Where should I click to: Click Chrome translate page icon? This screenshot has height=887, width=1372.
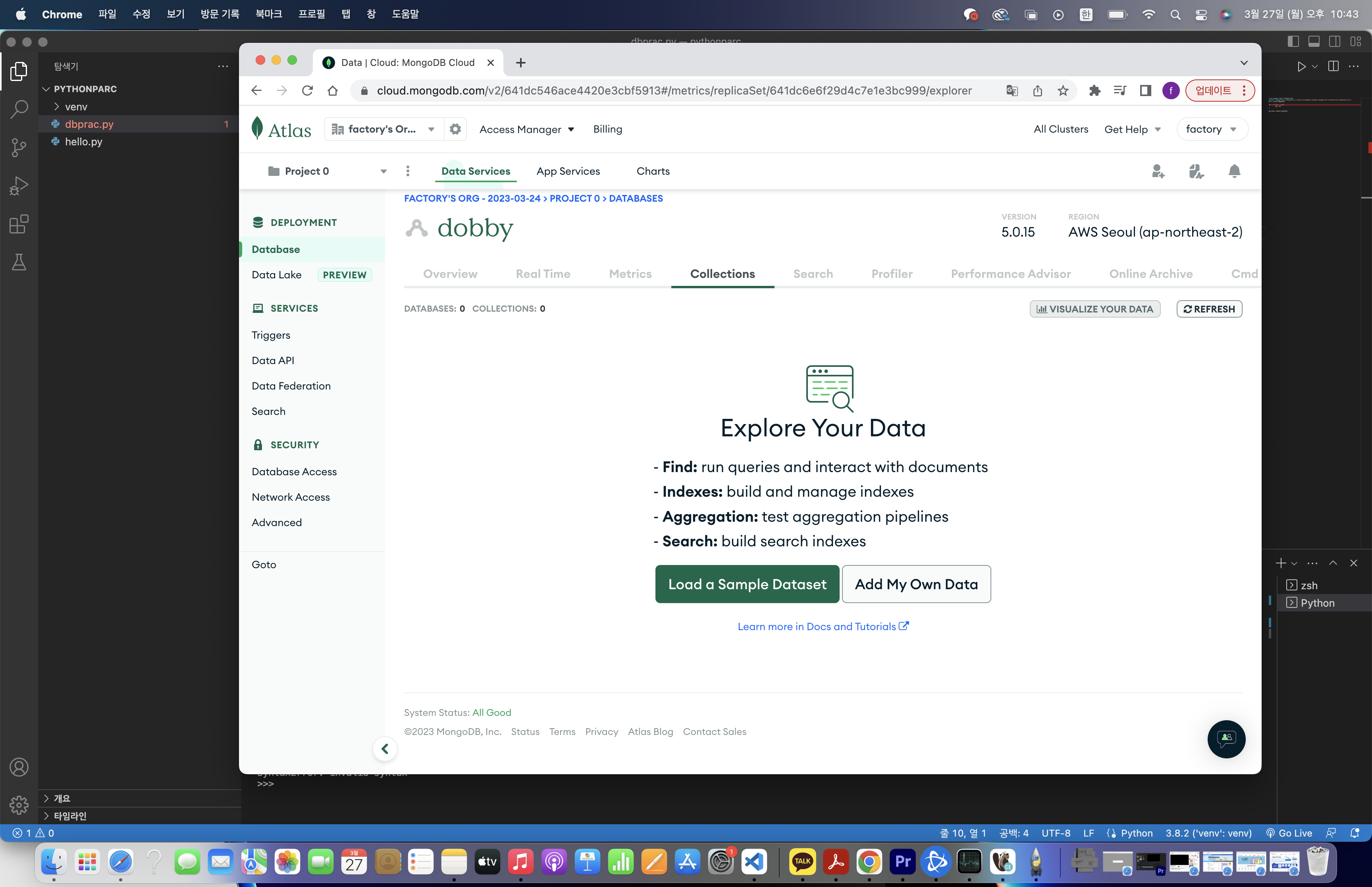point(1012,91)
